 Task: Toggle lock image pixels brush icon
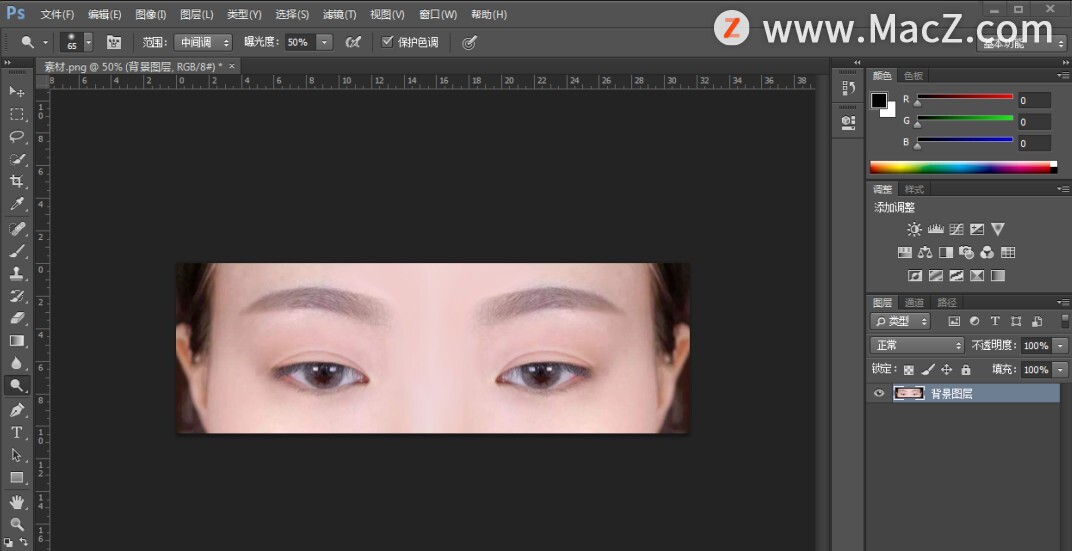[928, 370]
